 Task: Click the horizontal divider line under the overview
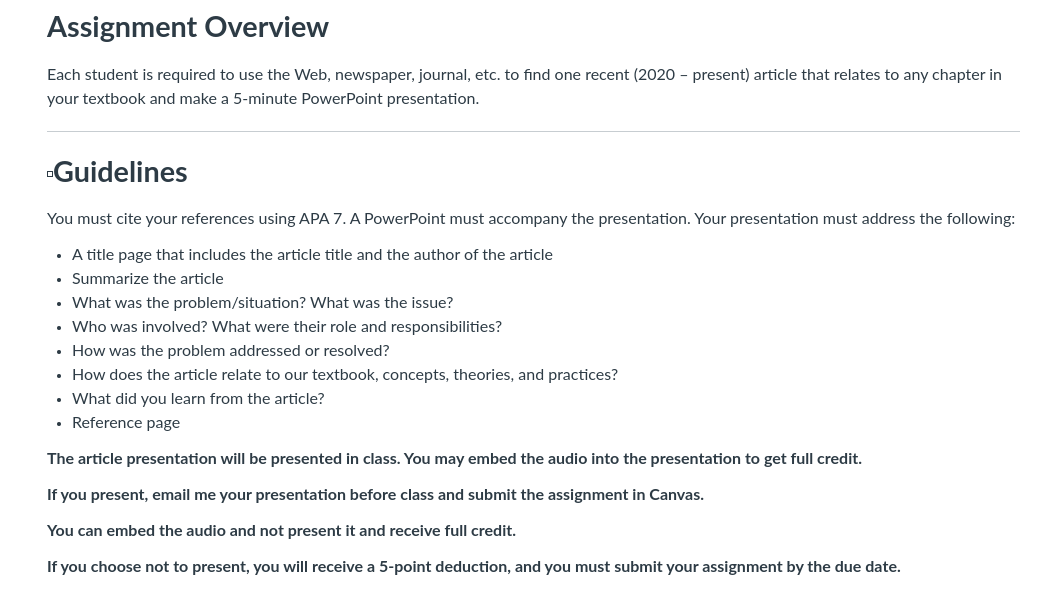coord(533,132)
